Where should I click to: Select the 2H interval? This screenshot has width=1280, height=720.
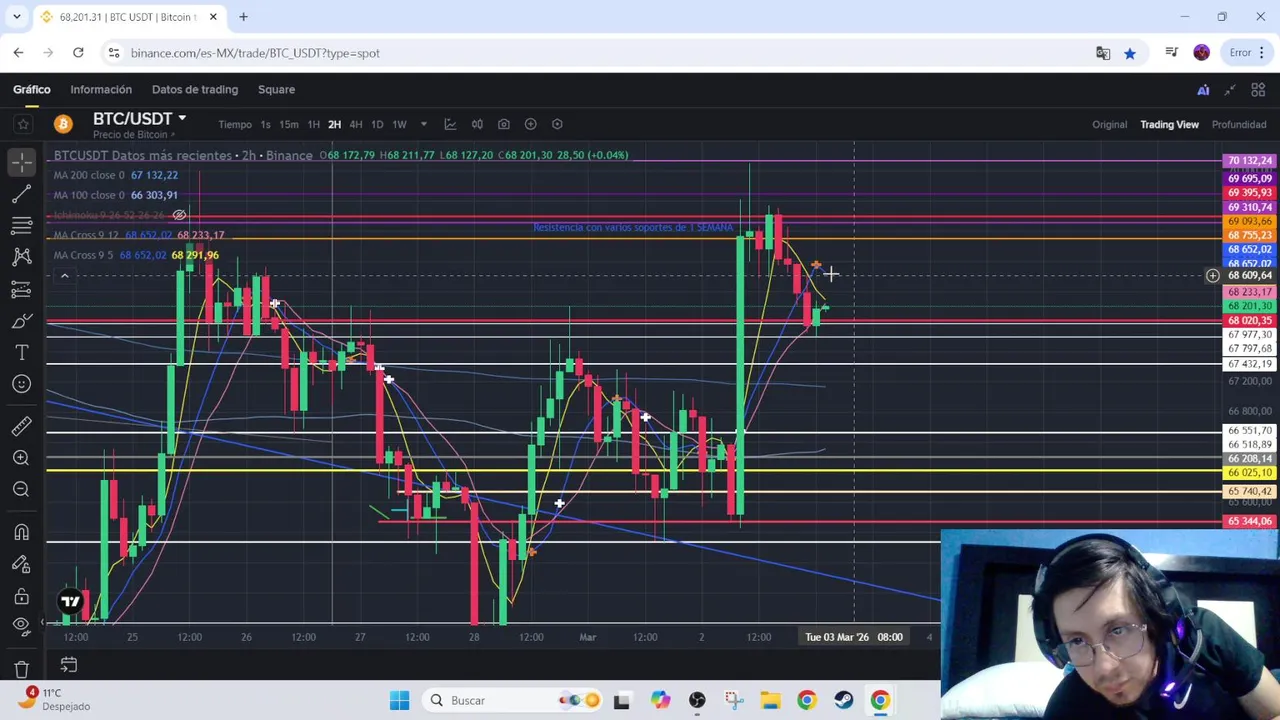coord(334,124)
